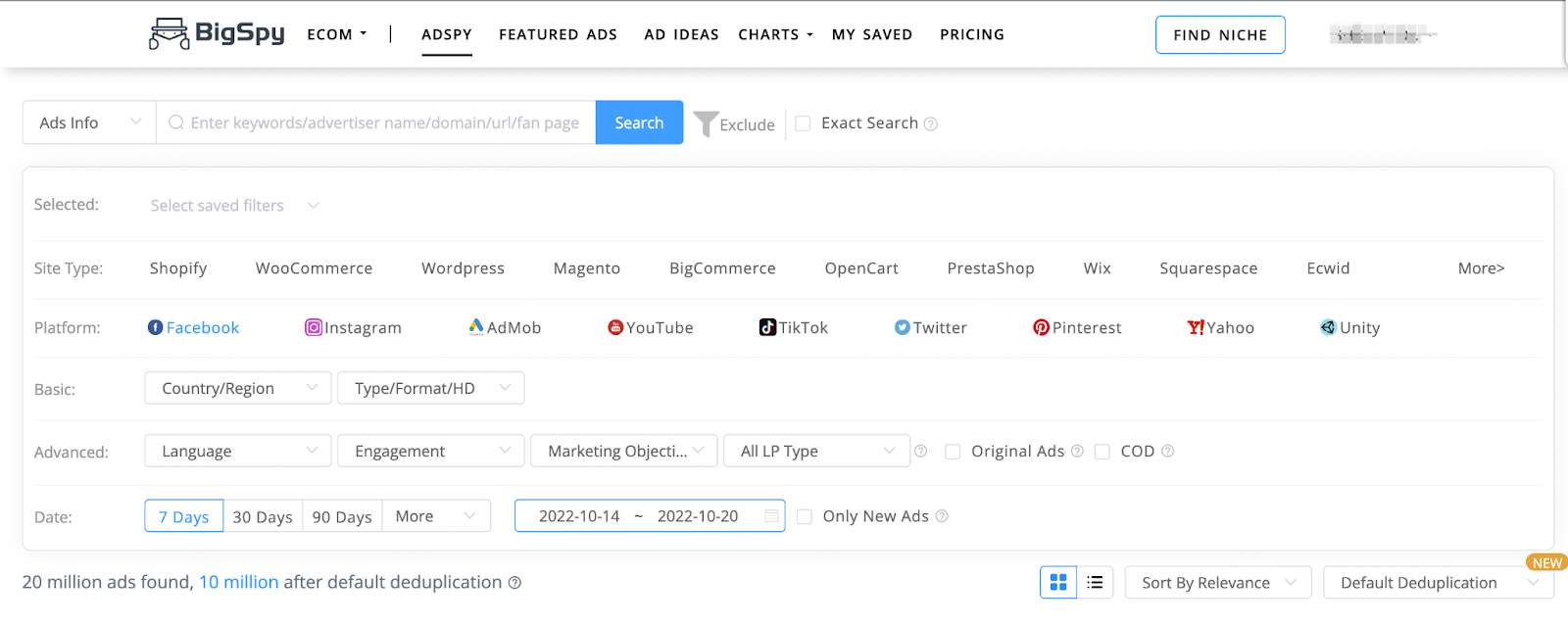Click the blue Search button
Image resolution: width=1568 pixels, height=625 pixels.
point(639,122)
